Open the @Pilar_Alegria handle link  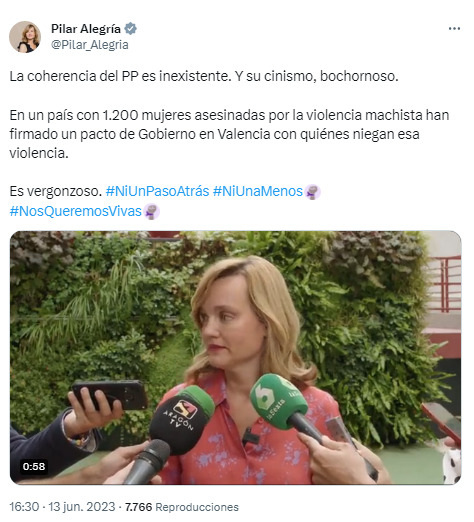click(x=90, y=45)
